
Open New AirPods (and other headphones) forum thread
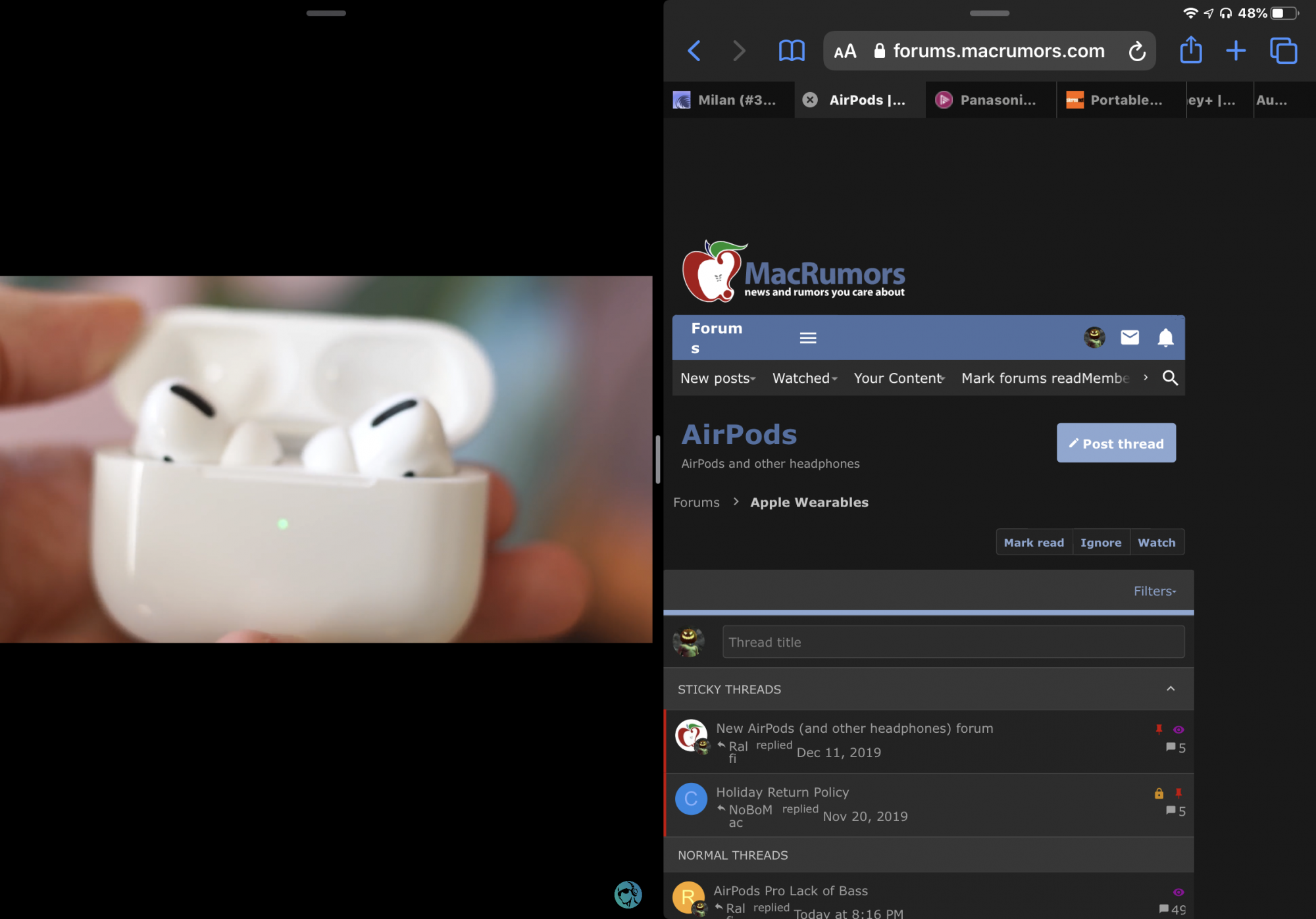click(854, 728)
